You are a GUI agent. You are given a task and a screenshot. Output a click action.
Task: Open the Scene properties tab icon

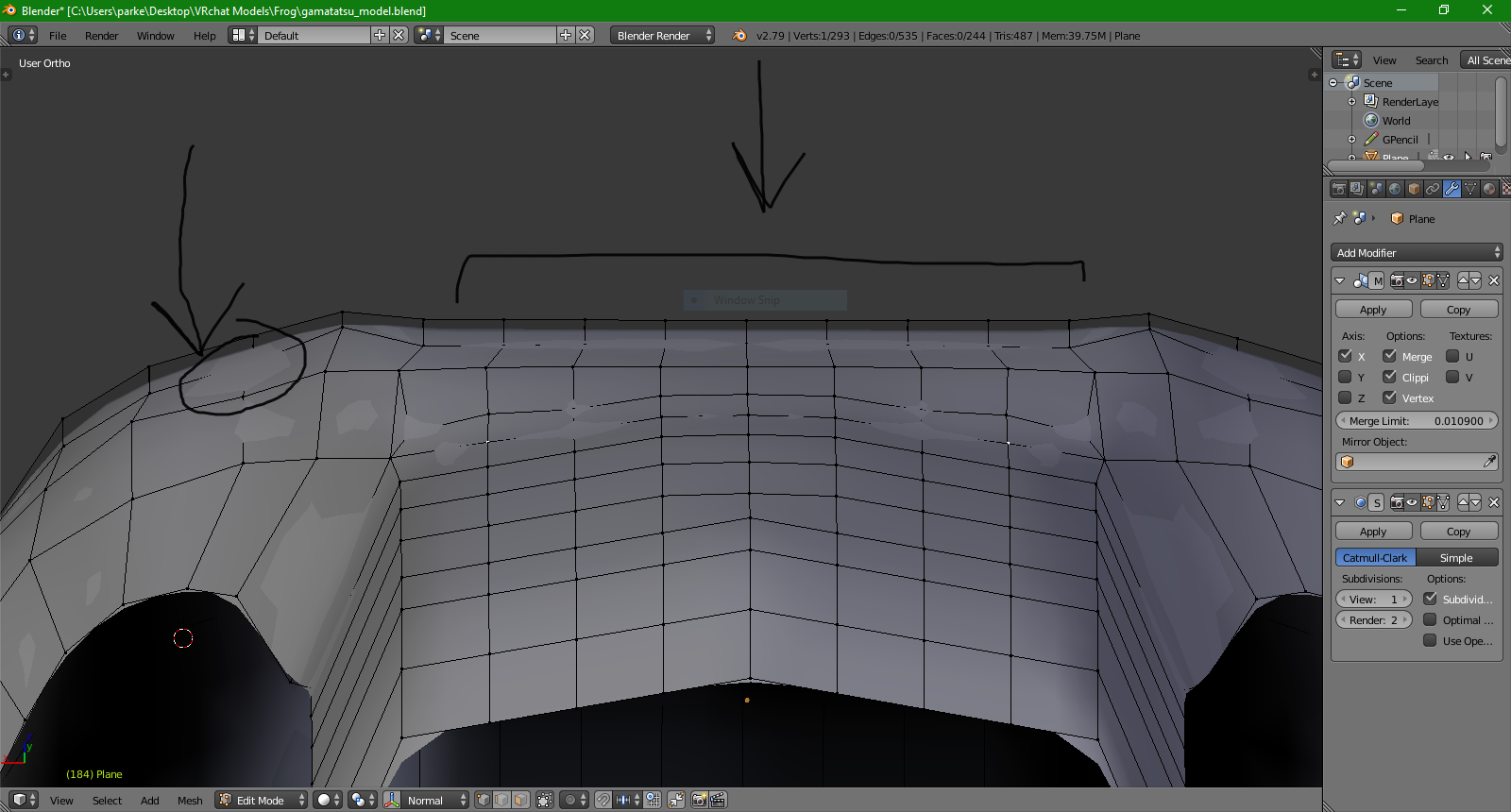coord(1376,189)
